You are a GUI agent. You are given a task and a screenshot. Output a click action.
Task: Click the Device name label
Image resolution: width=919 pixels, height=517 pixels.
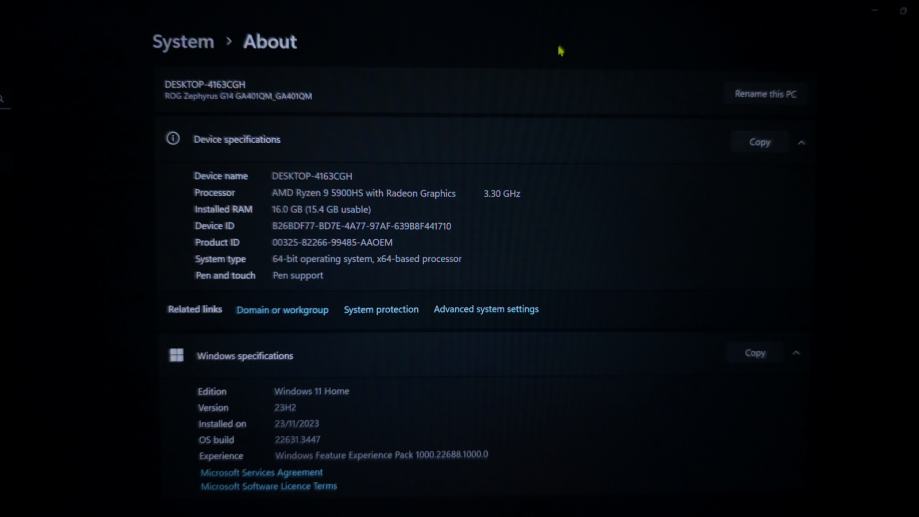(x=221, y=176)
